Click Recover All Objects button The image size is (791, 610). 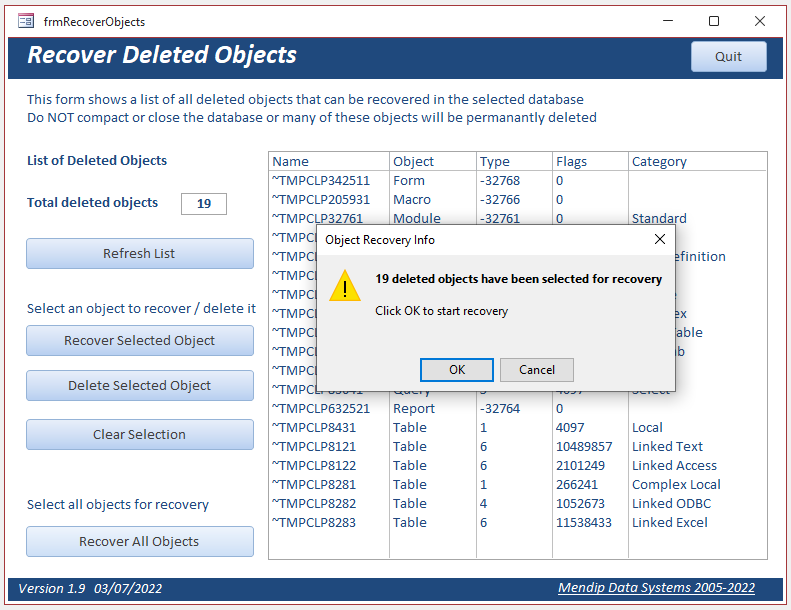[x=140, y=541]
